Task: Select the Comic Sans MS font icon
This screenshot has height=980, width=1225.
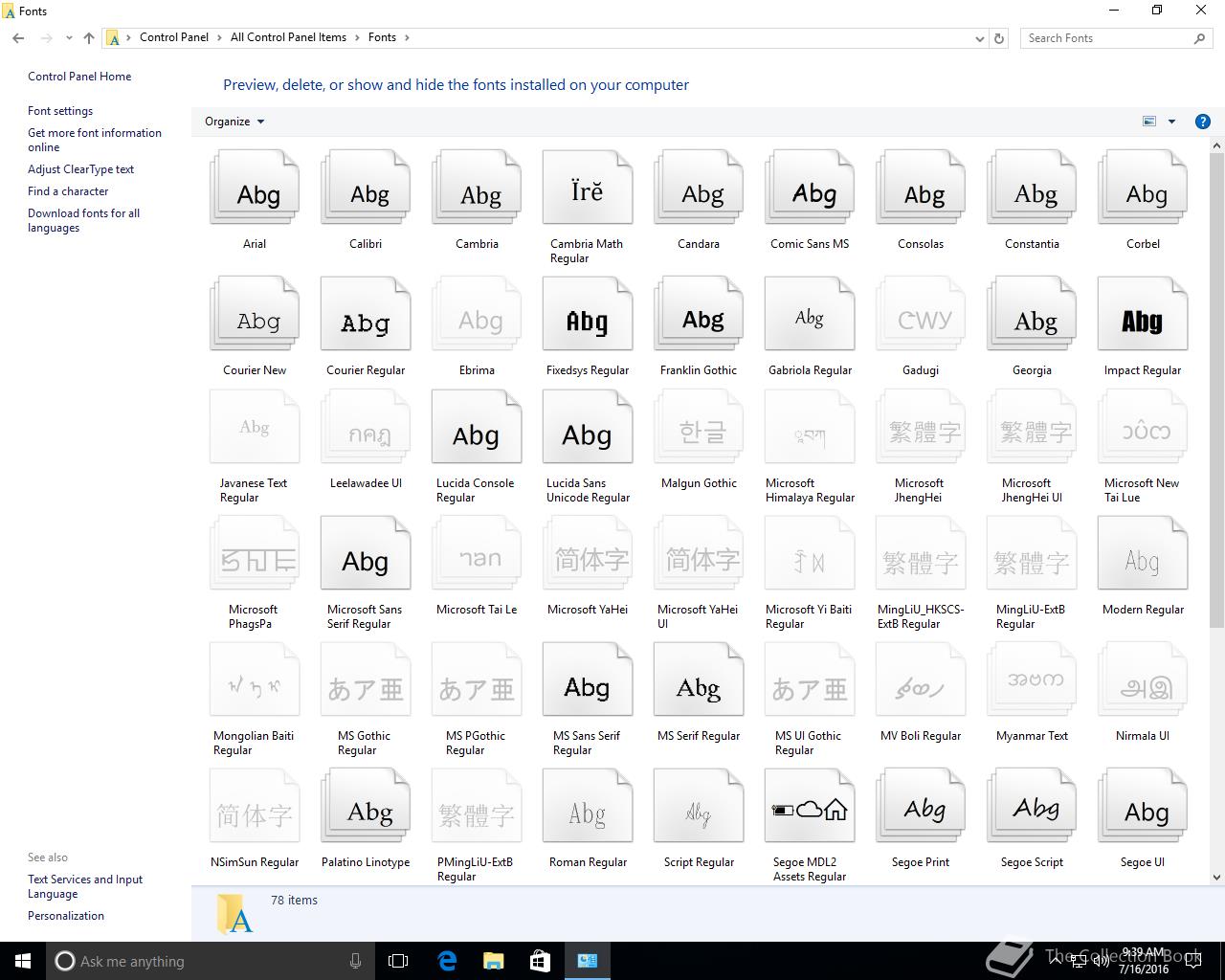Action: (810, 188)
